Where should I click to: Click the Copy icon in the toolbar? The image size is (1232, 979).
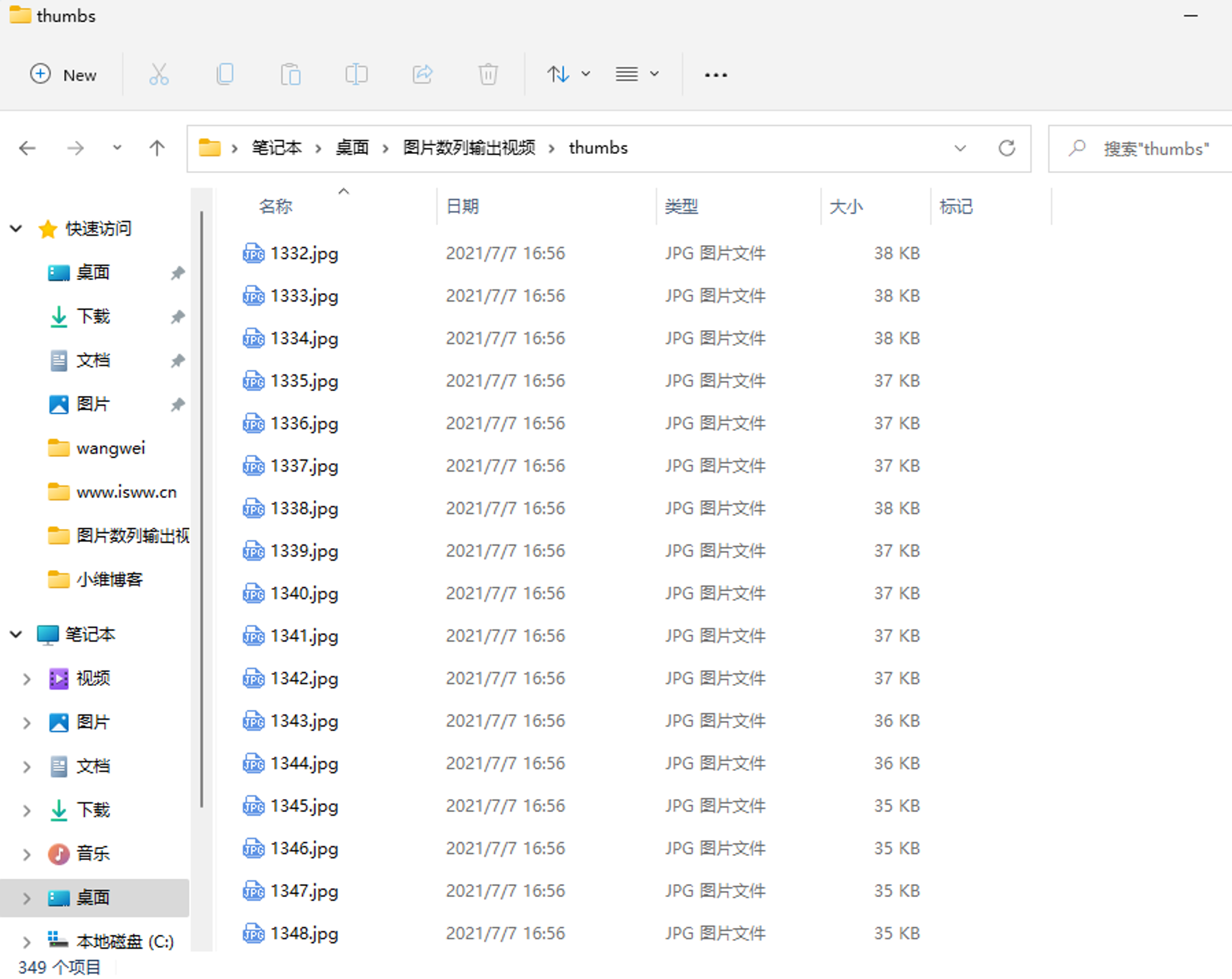coord(225,75)
